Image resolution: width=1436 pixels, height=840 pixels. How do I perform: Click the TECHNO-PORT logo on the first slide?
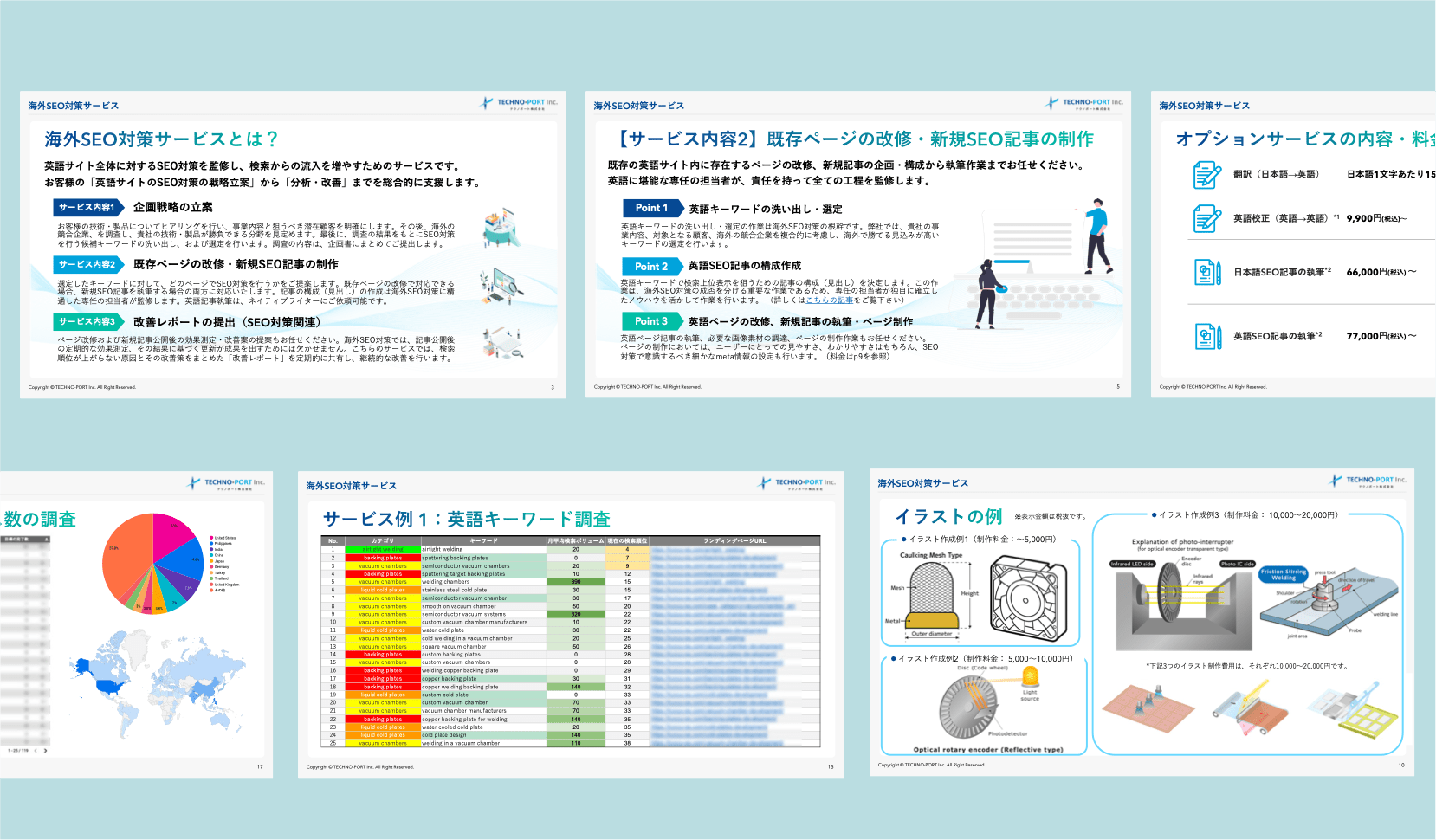[519, 103]
